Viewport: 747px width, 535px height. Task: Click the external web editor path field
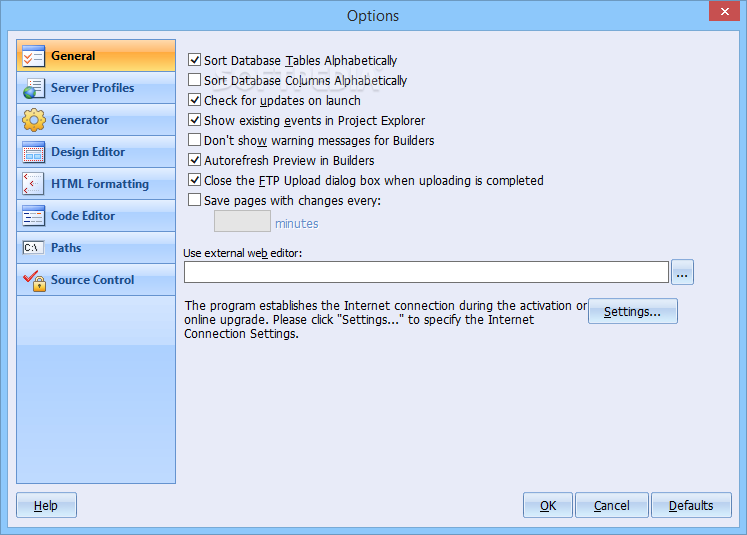tap(426, 272)
